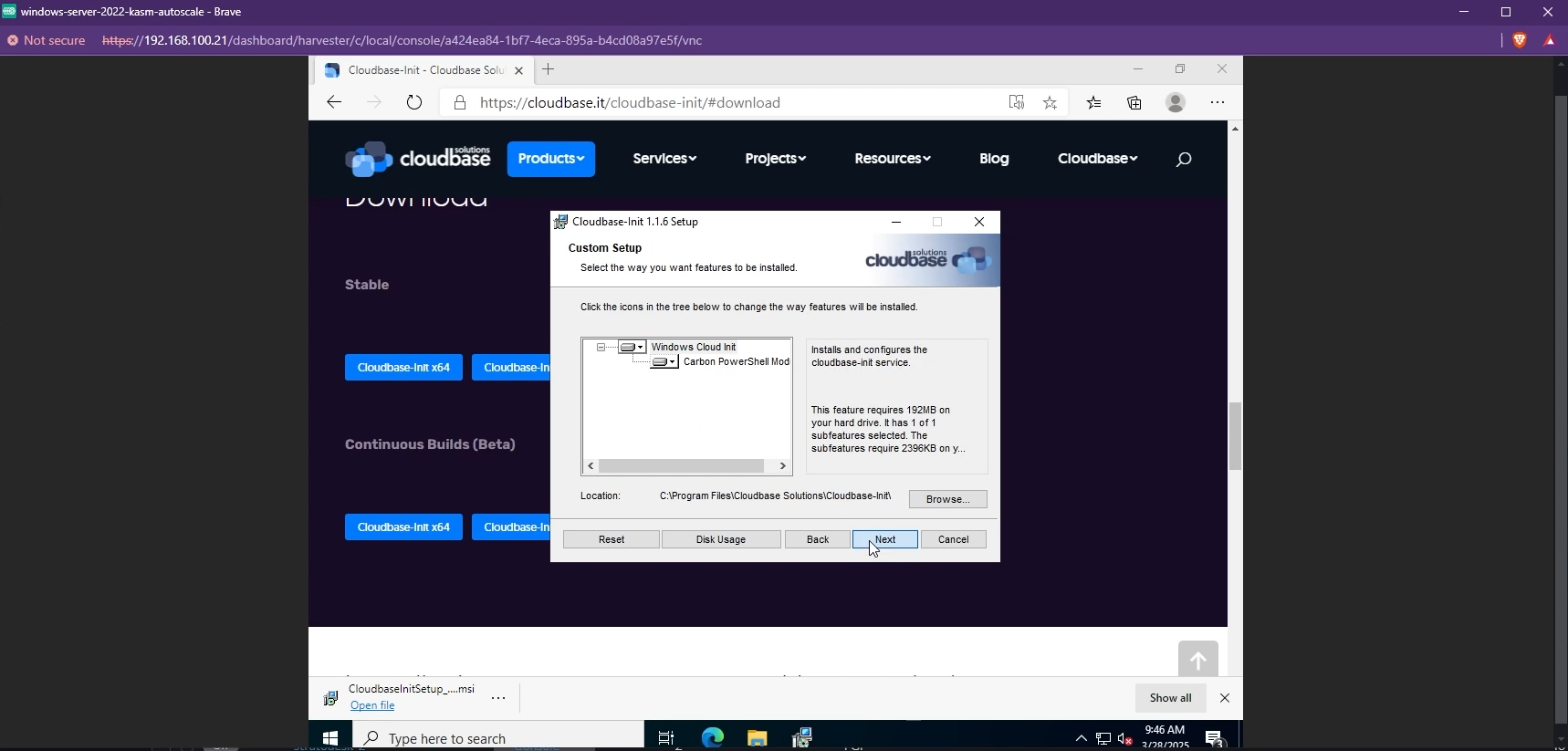Open the Edge profile avatar icon
This screenshot has height=751, width=1568.
(1176, 102)
